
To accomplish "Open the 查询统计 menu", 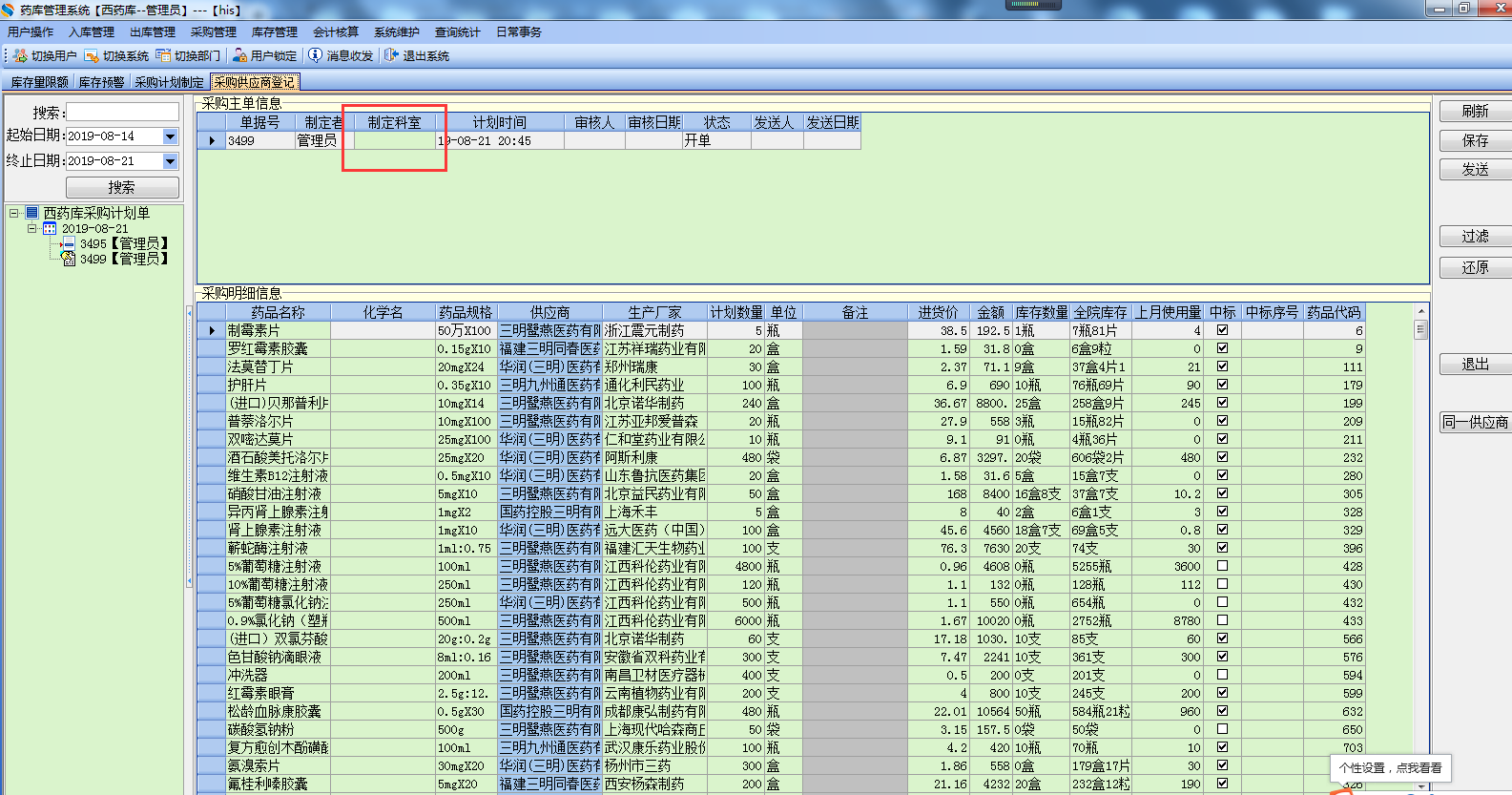I will (x=458, y=32).
